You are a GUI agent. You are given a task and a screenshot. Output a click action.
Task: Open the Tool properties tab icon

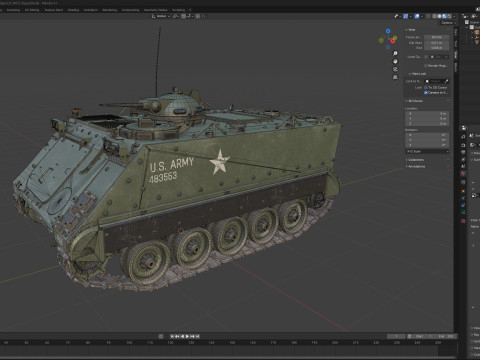click(463, 137)
